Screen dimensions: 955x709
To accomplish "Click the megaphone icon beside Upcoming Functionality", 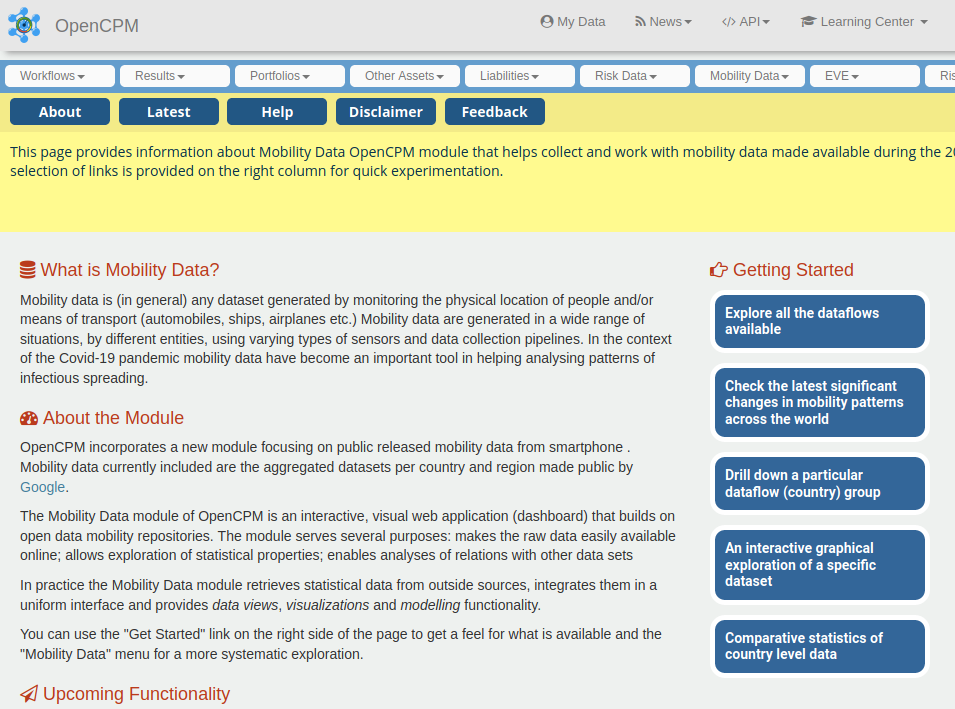I will point(27,693).
